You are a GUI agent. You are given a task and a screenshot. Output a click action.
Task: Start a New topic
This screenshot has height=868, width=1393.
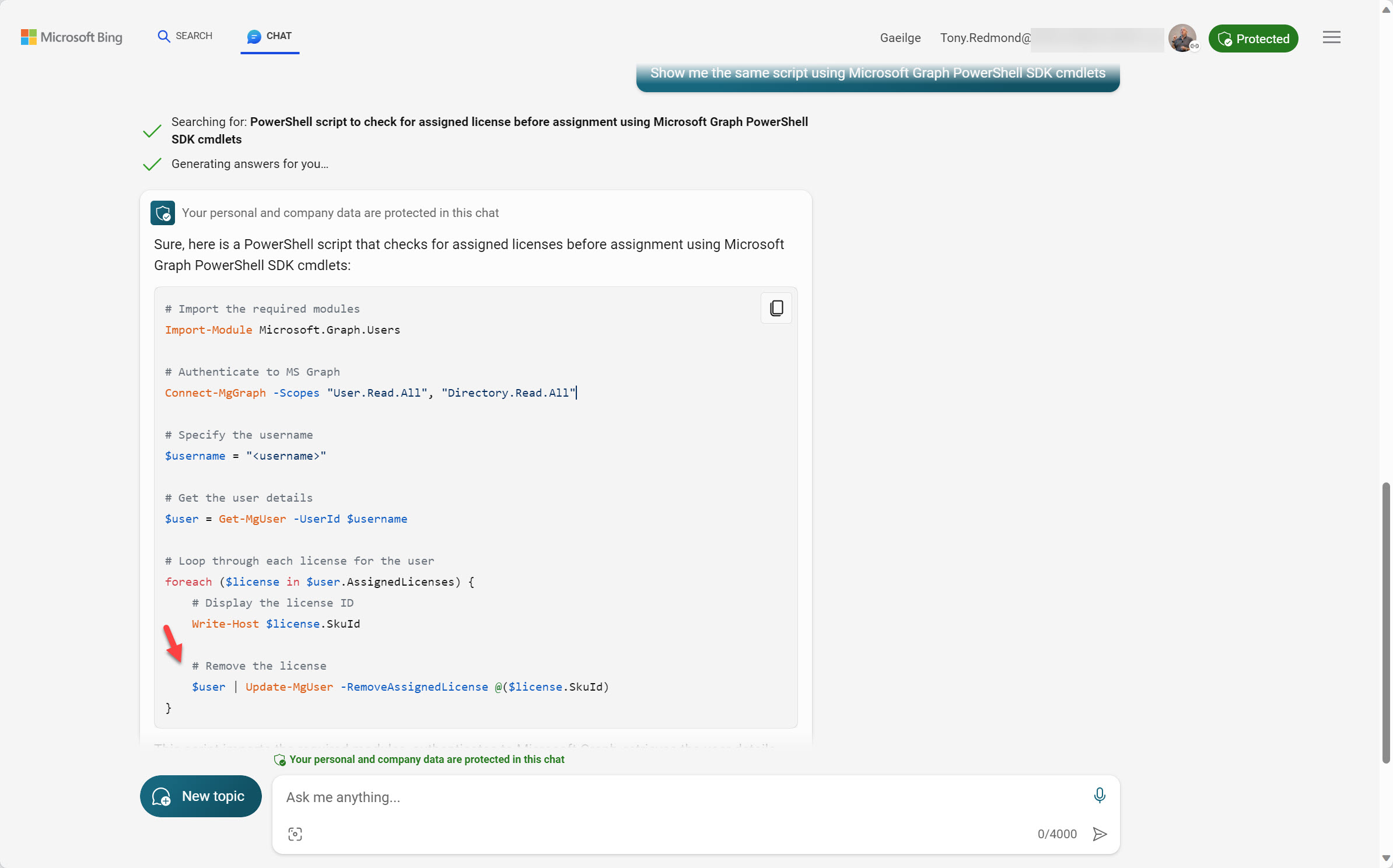[201, 796]
